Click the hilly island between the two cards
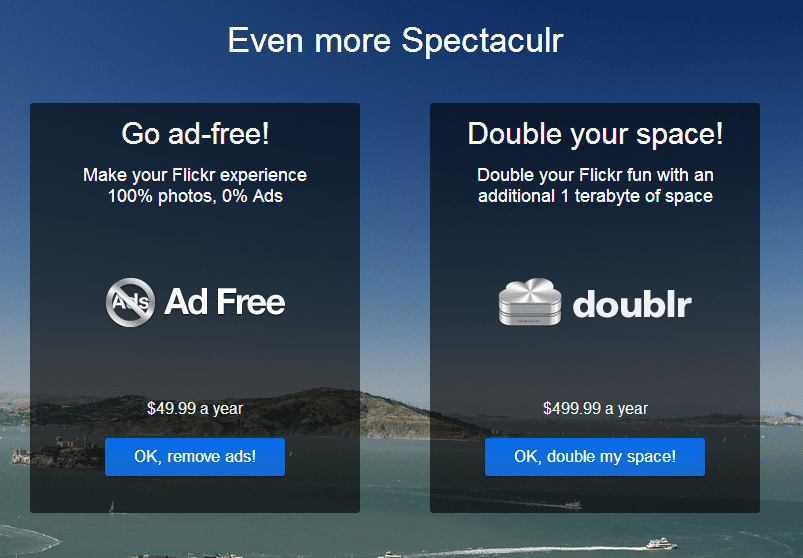The image size is (803, 558). point(395,414)
